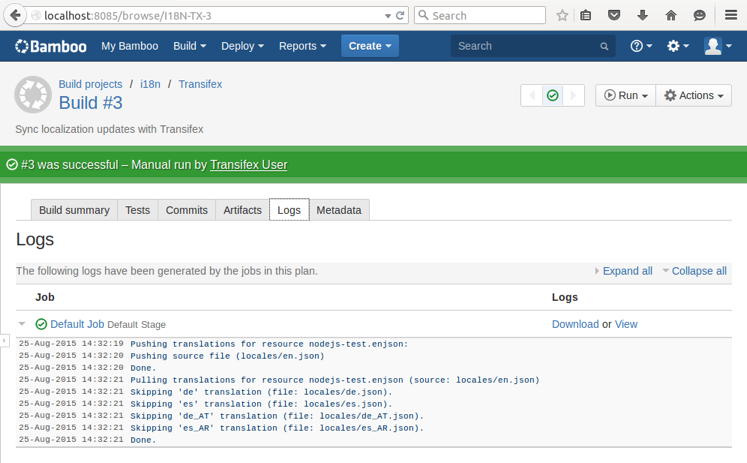This screenshot has width=747, height=463.
Task: Click the Bamboo logo
Action: pos(50,46)
